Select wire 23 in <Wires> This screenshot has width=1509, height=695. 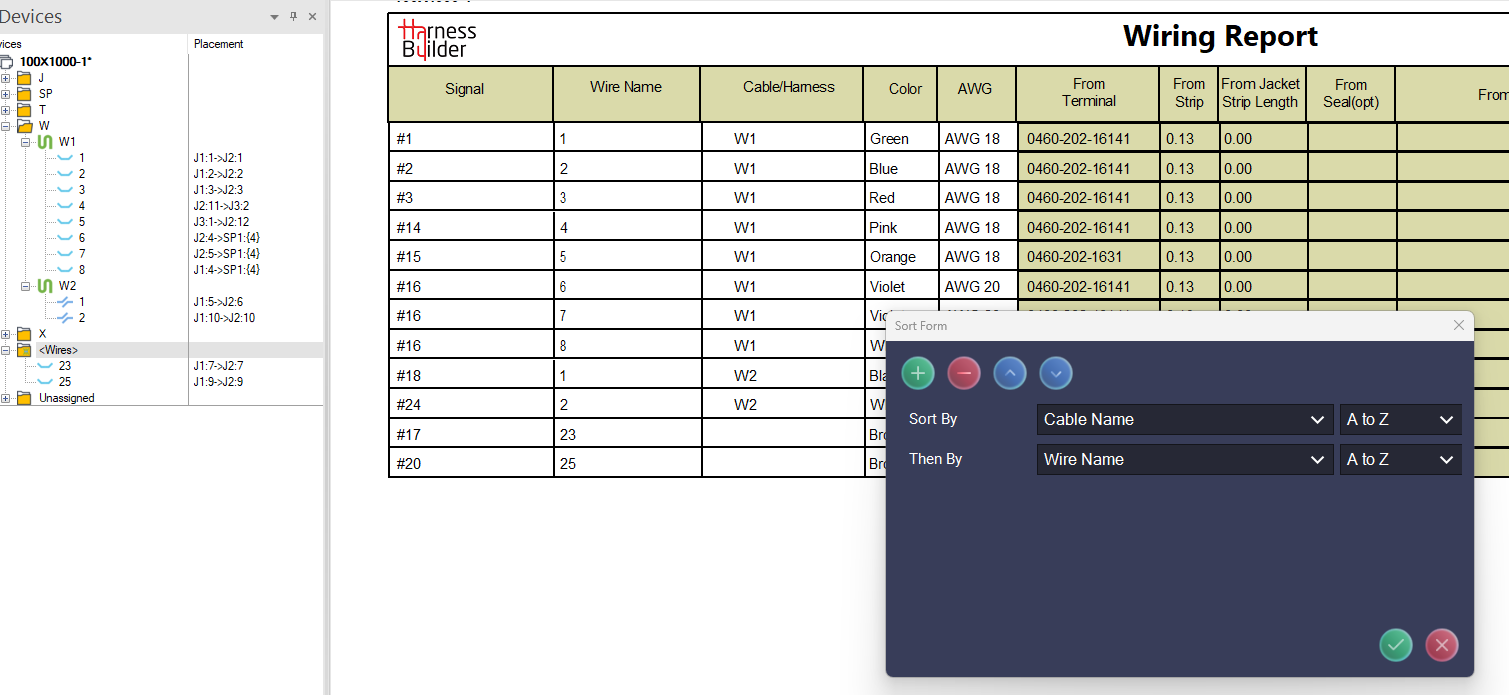coord(64,366)
